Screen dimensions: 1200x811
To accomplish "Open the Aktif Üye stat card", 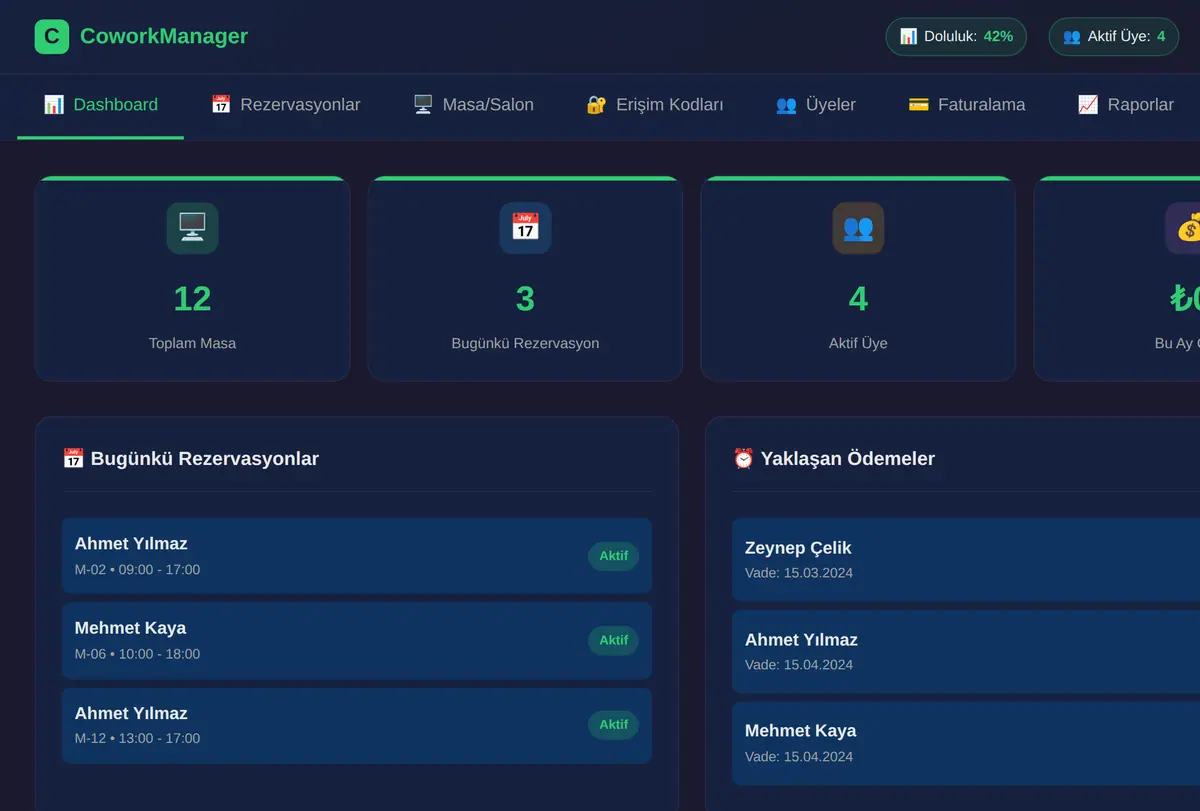I will tap(858, 279).
